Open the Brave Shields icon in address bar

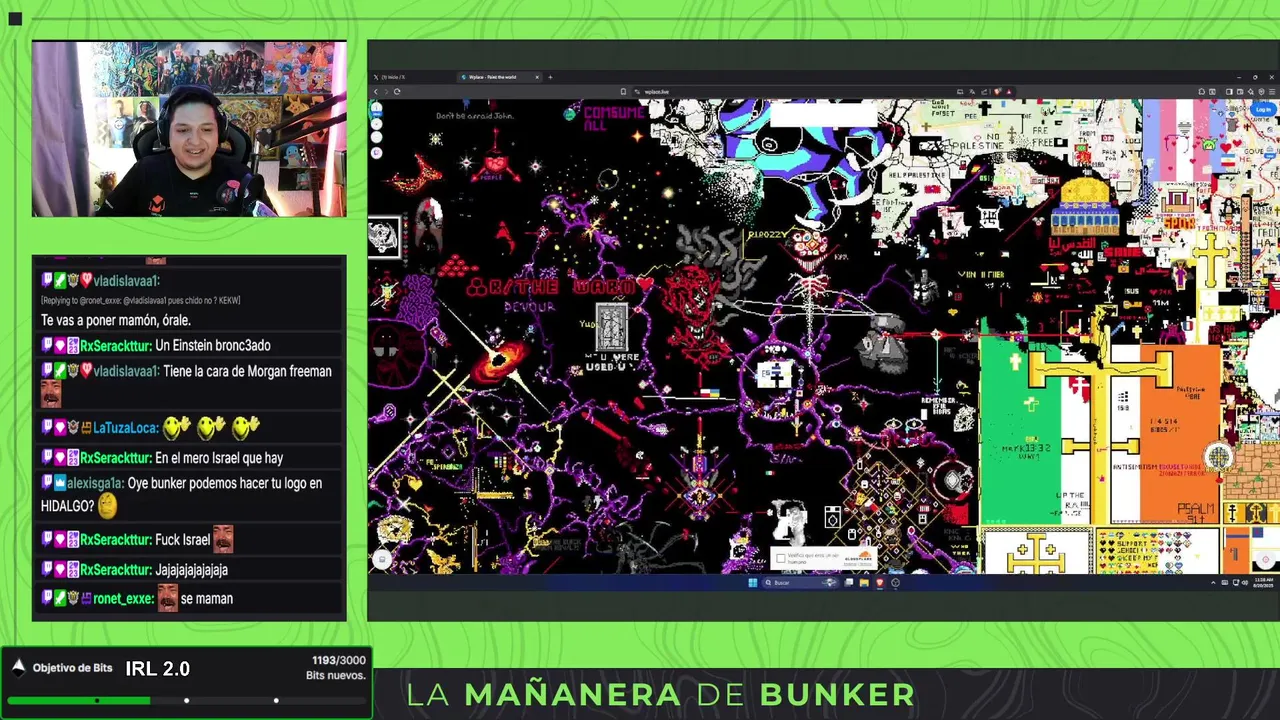pos(996,91)
